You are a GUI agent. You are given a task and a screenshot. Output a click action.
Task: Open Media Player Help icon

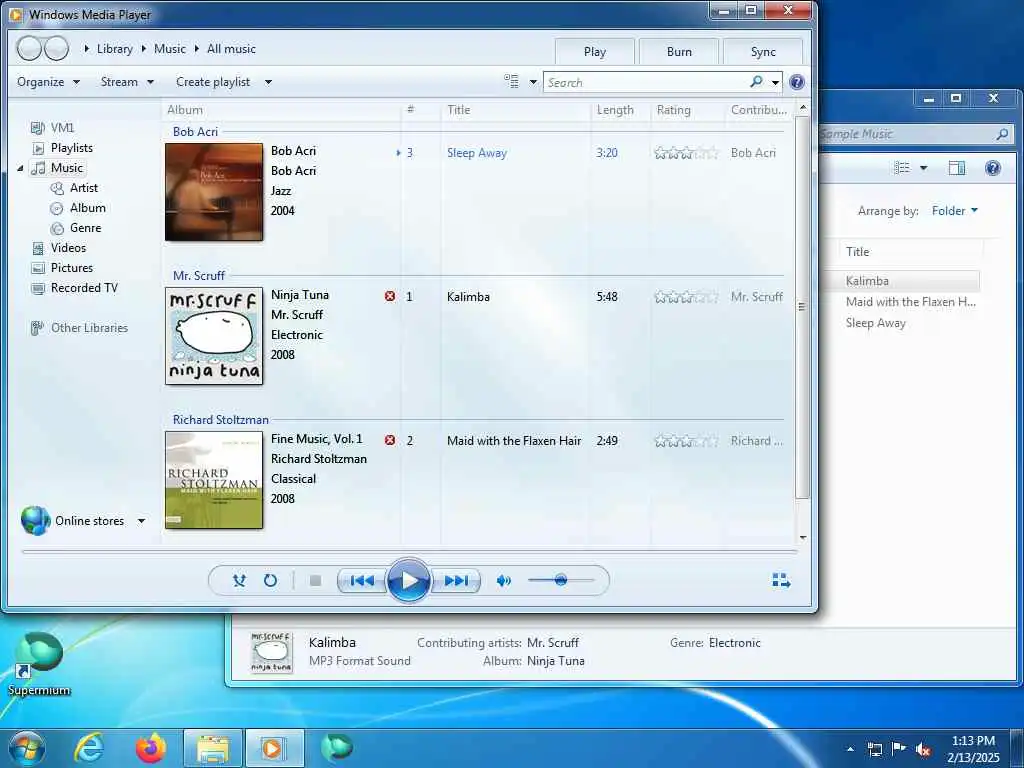pos(797,82)
